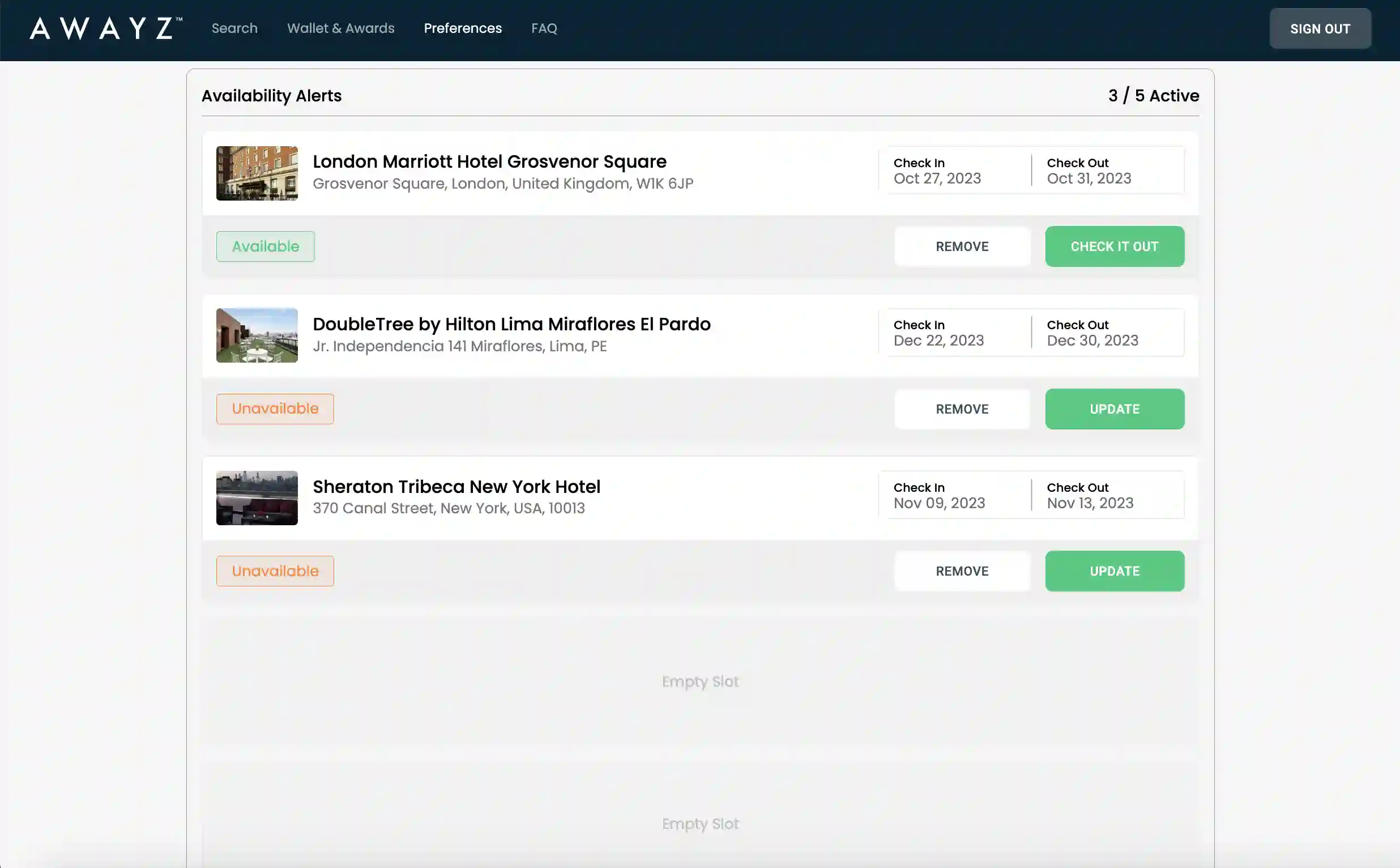Viewport: 1400px width, 868px height.
Task: Click Sheraton's Unavailable status badge
Action: [x=275, y=571]
